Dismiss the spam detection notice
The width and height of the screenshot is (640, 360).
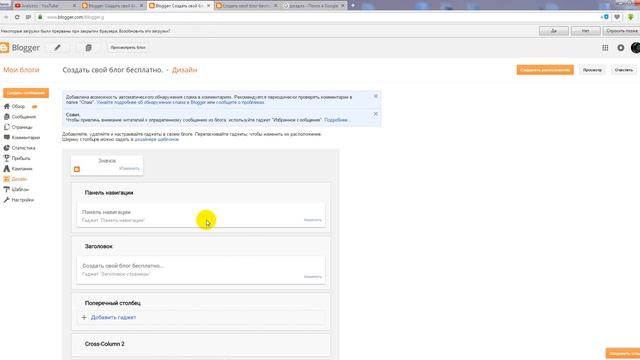[x=376, y=96]
